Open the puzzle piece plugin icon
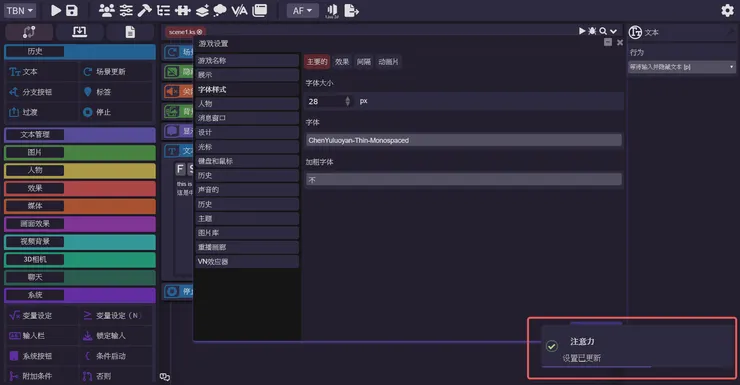Screen dimensions: 740x385 [x=183, y=10]
